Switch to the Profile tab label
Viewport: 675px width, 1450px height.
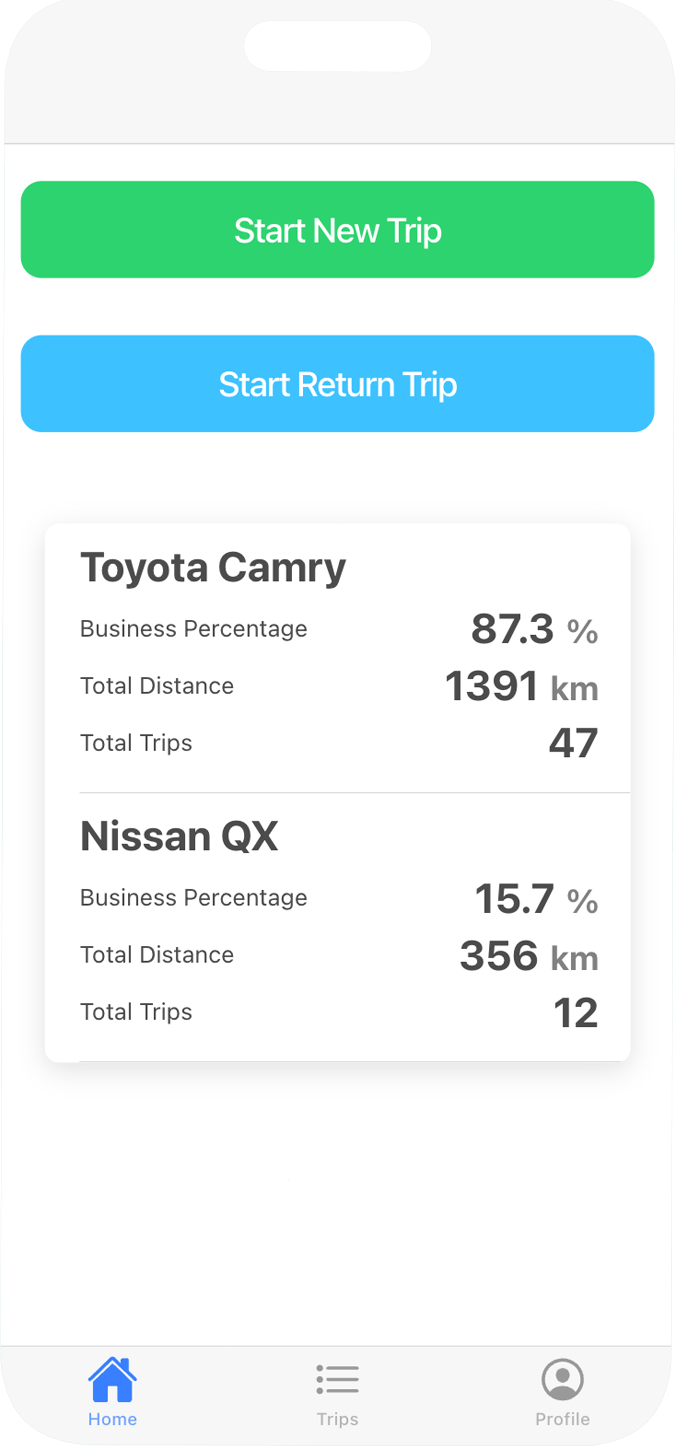point(562,1419)
